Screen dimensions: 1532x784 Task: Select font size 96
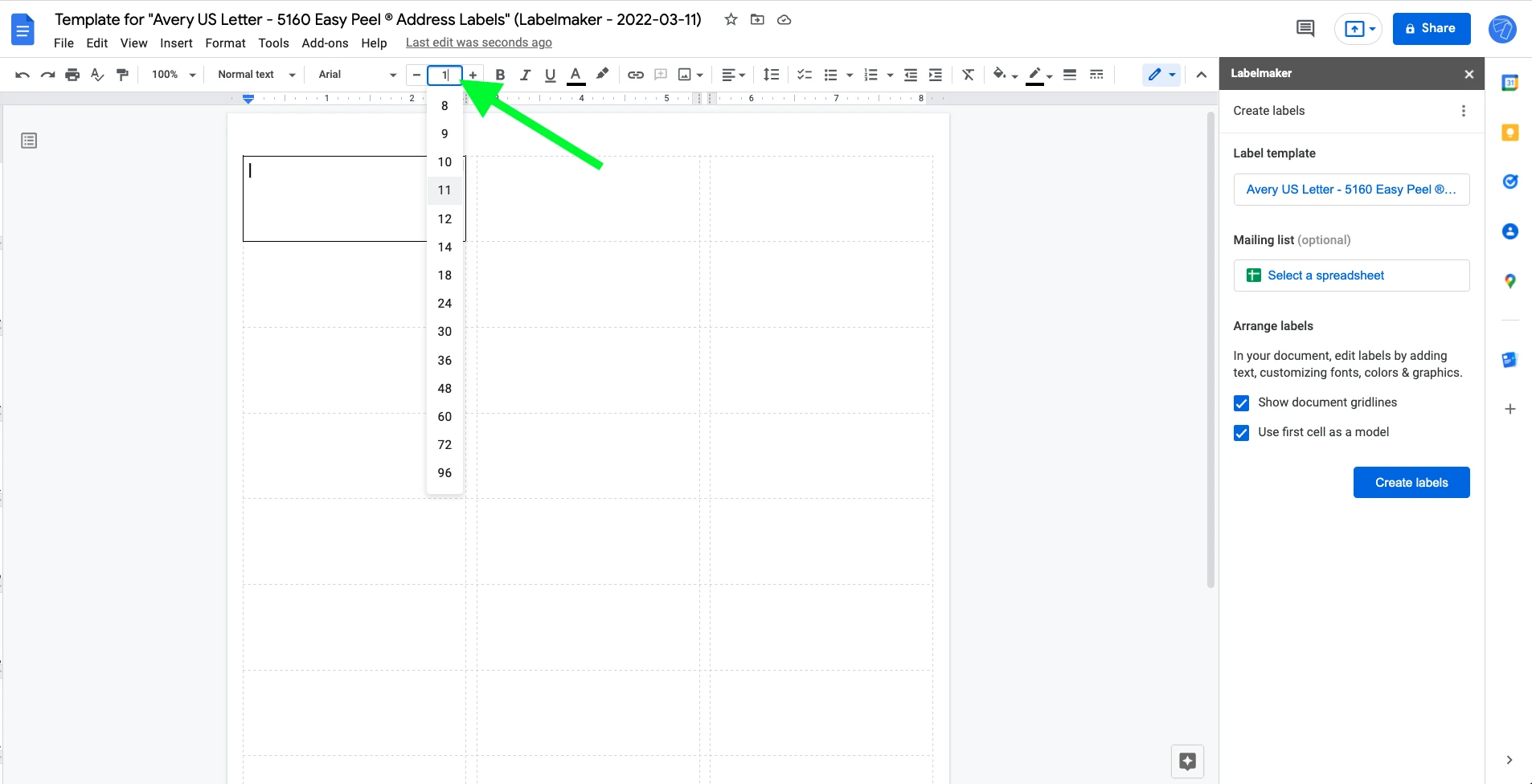click(444, 472)
